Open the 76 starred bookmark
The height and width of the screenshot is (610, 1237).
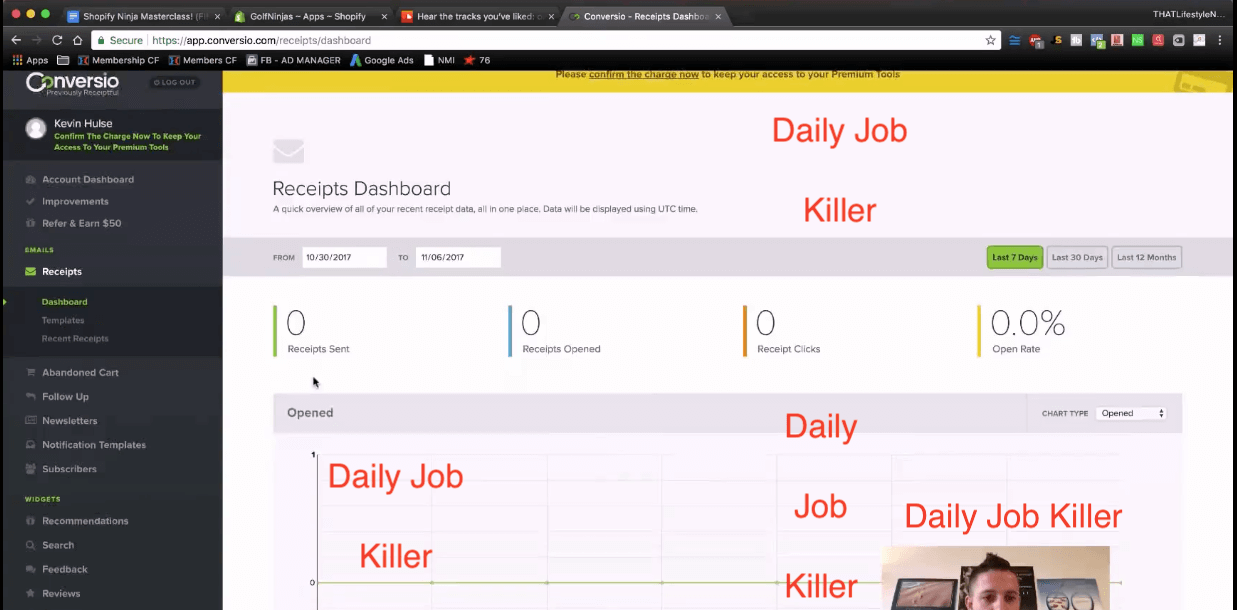tap(477, 60)
